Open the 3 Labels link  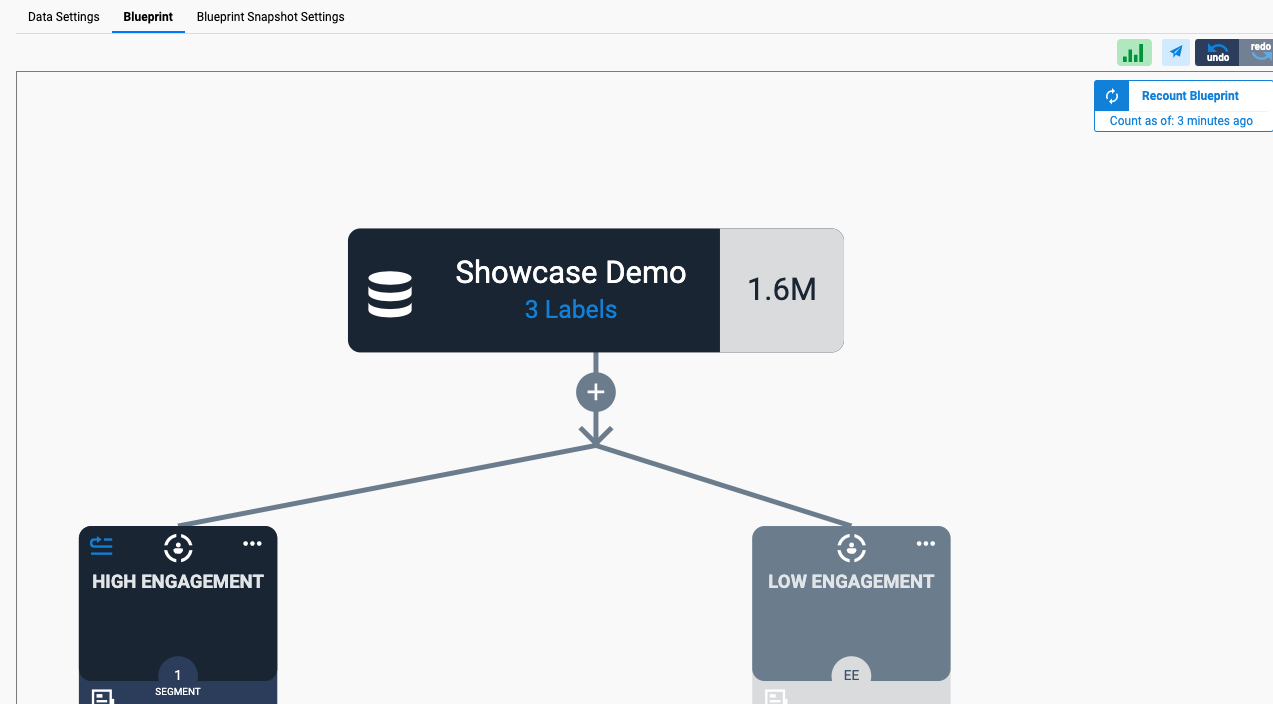(x=571, y=310)
